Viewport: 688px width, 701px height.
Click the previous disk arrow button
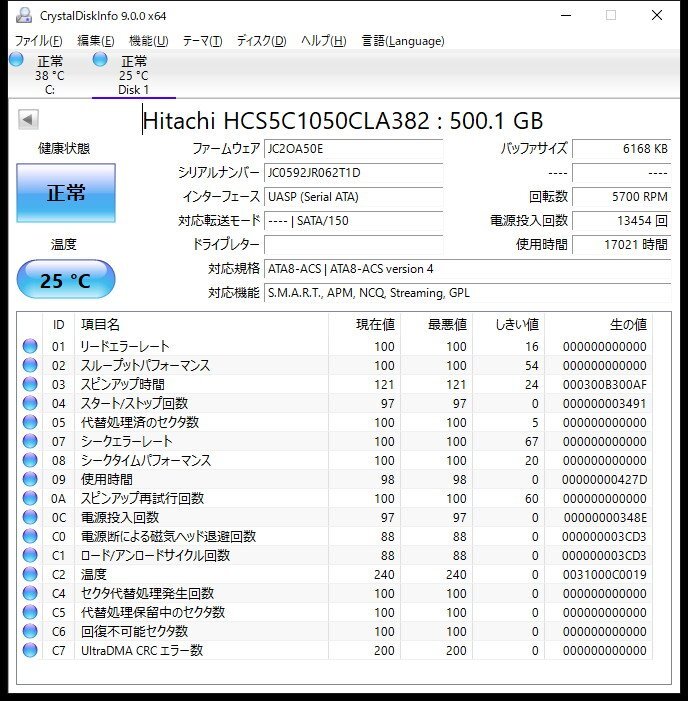[x=28, y=119]
